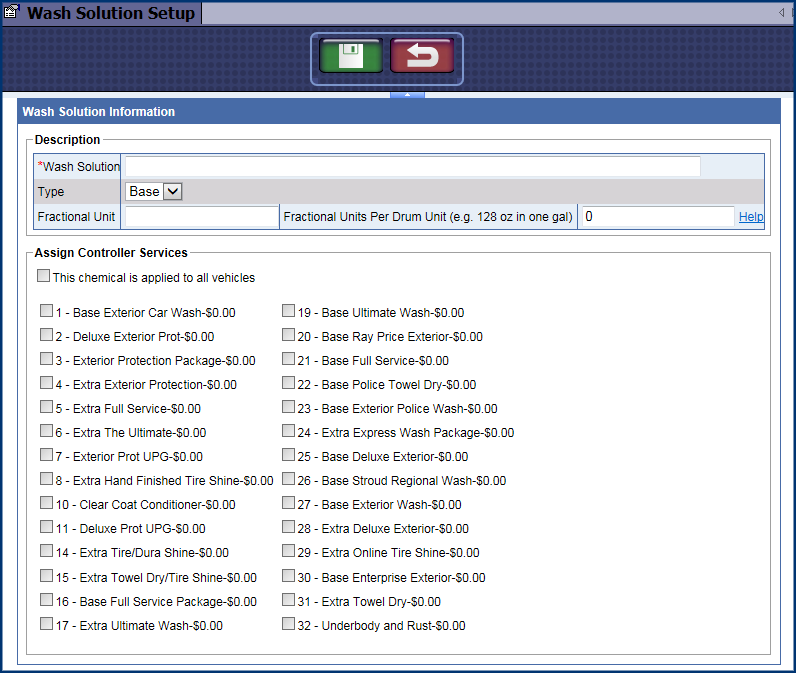The image size is (796, 673).
Task: Enable 'This chemical is applied to all vehicles'
Action: click(44, 277)
